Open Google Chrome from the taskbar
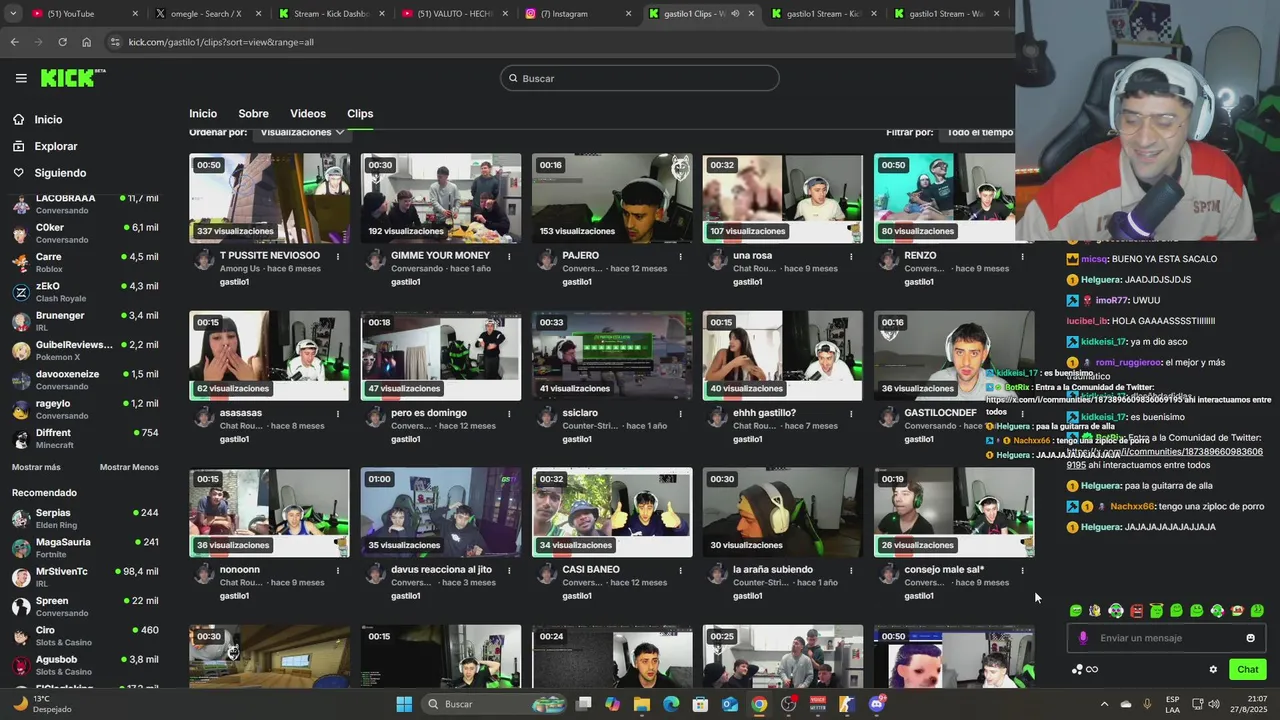1280x720 pixels. tap(759, 704)
